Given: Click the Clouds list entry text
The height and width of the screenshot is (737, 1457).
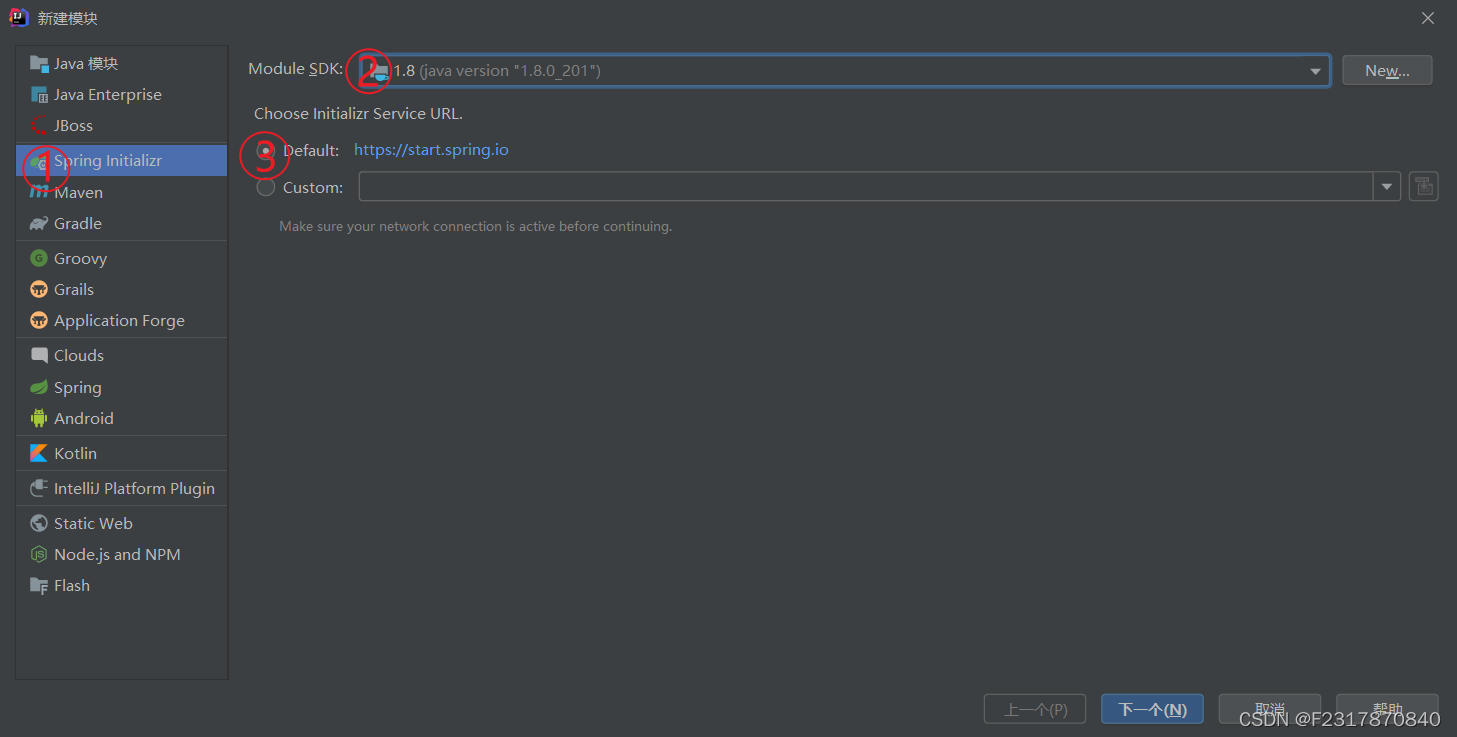Looking at the screenshot, I should tap(79, 355).
